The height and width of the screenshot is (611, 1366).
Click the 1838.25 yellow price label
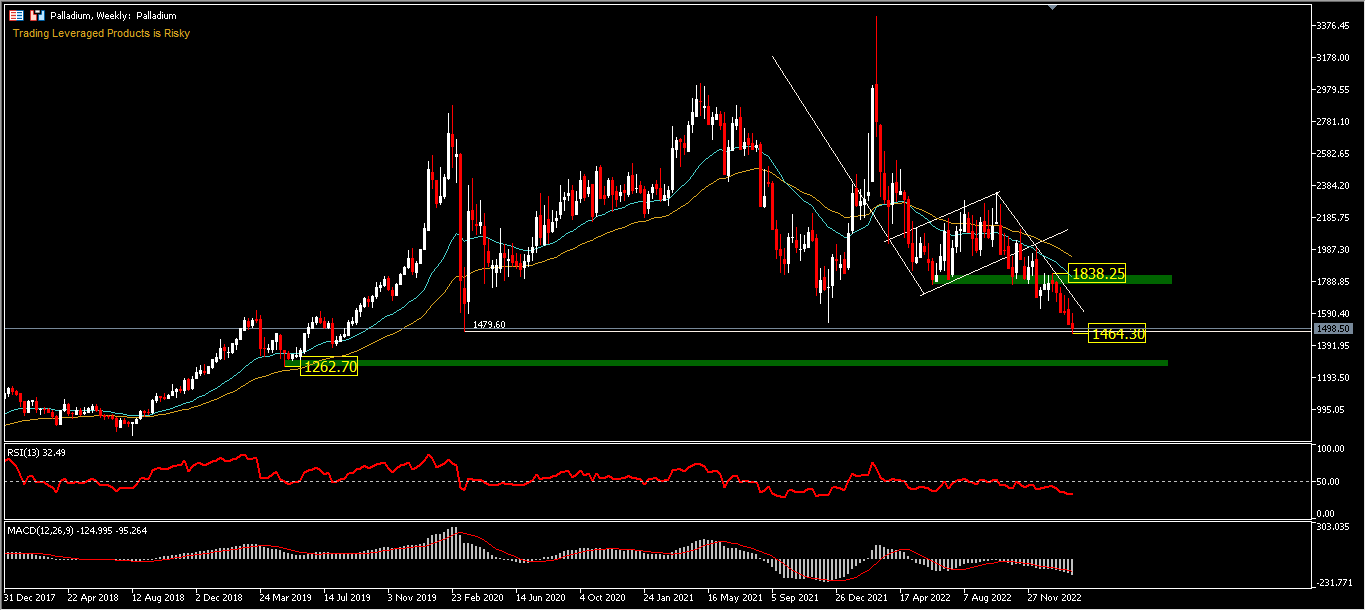(1097, 273)
